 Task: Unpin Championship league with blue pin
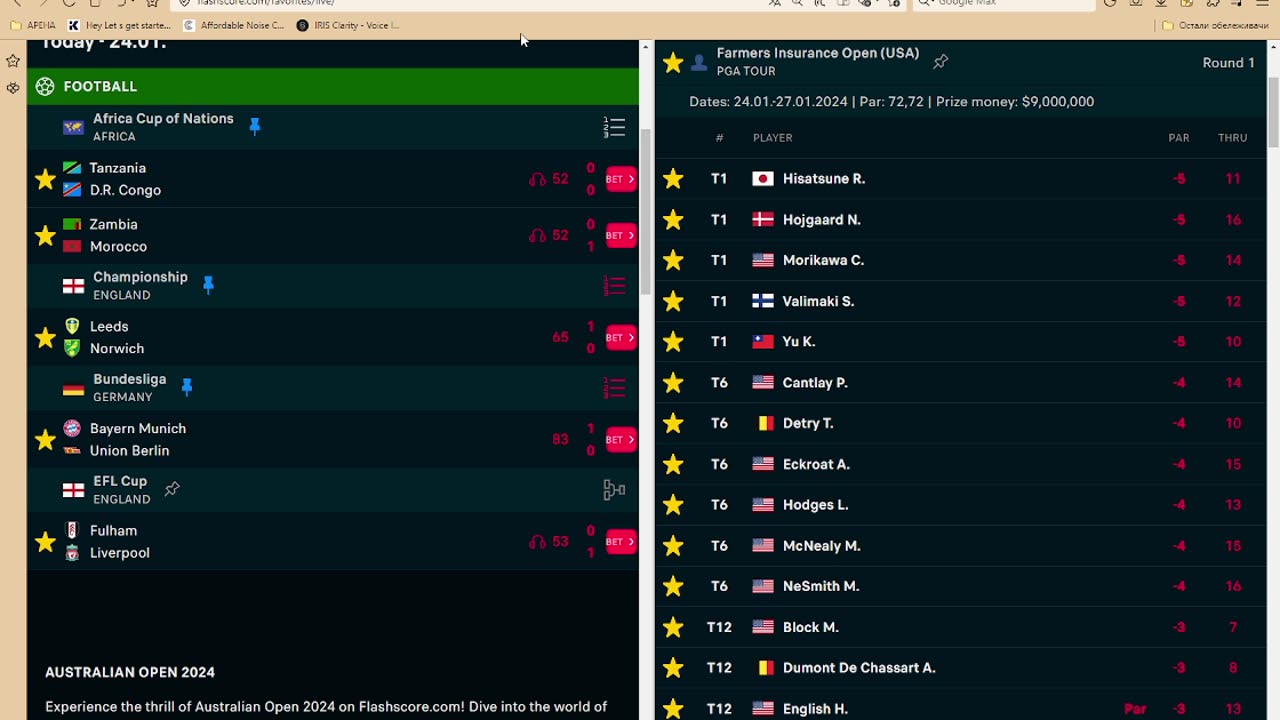pyautogui.click(x=208, y=284)
